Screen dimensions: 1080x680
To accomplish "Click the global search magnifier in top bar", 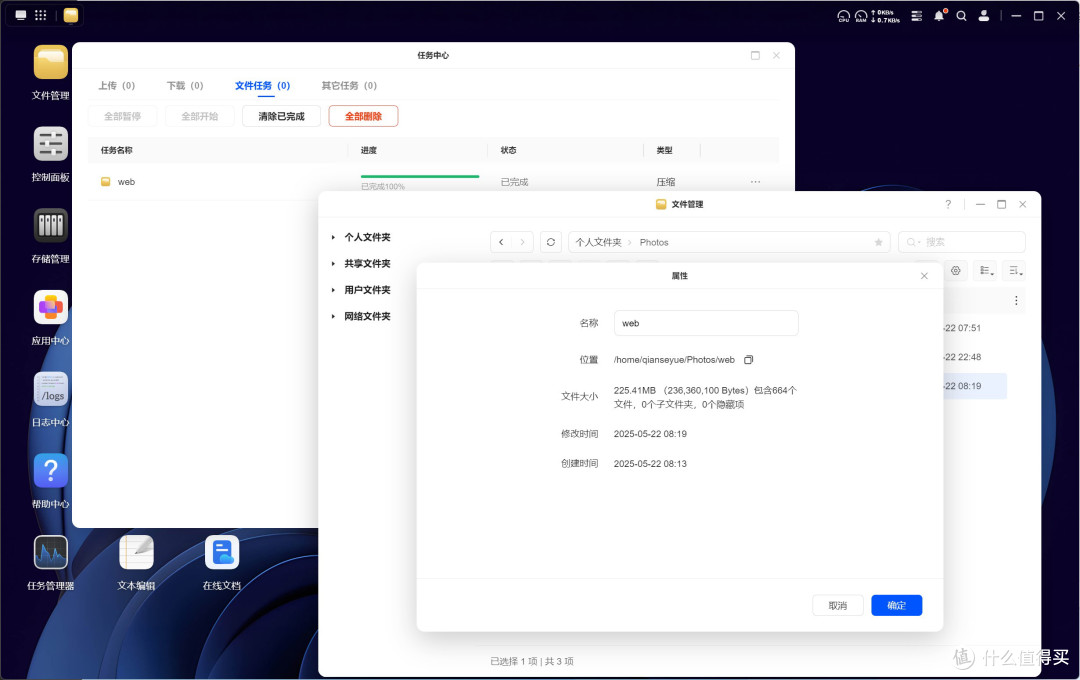I will (962, 15).
